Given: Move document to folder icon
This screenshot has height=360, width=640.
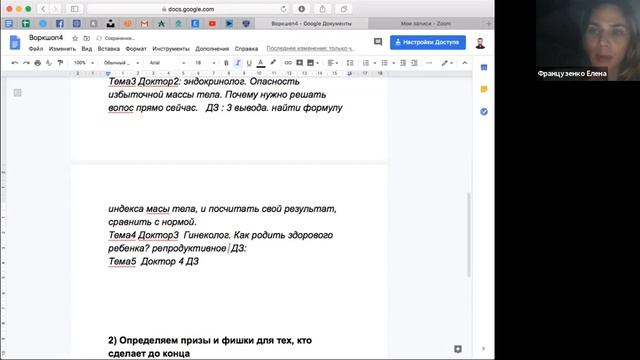Looking at the screenshot, I should click(x=87, y=38).
